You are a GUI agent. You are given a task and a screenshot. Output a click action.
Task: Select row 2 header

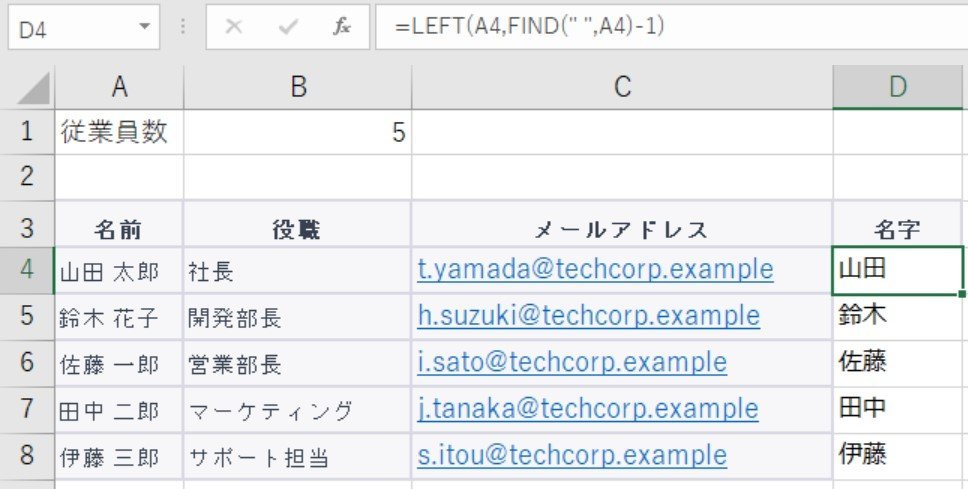click(27, 177)
